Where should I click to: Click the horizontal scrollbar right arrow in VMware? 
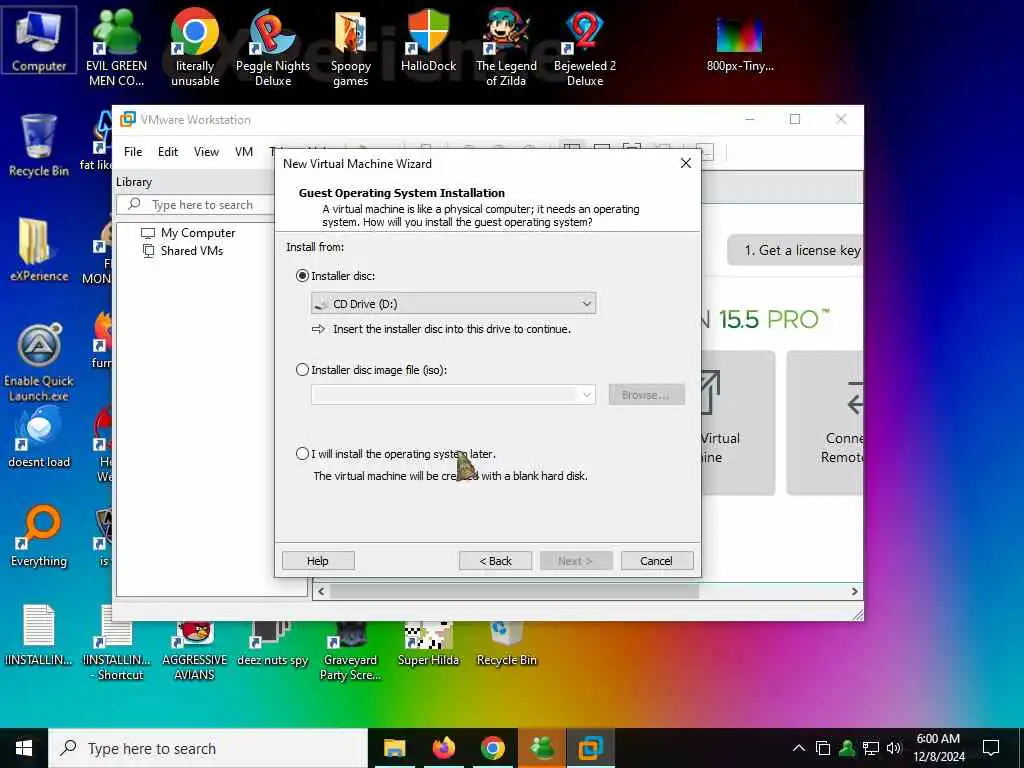(x=854, y=591)
